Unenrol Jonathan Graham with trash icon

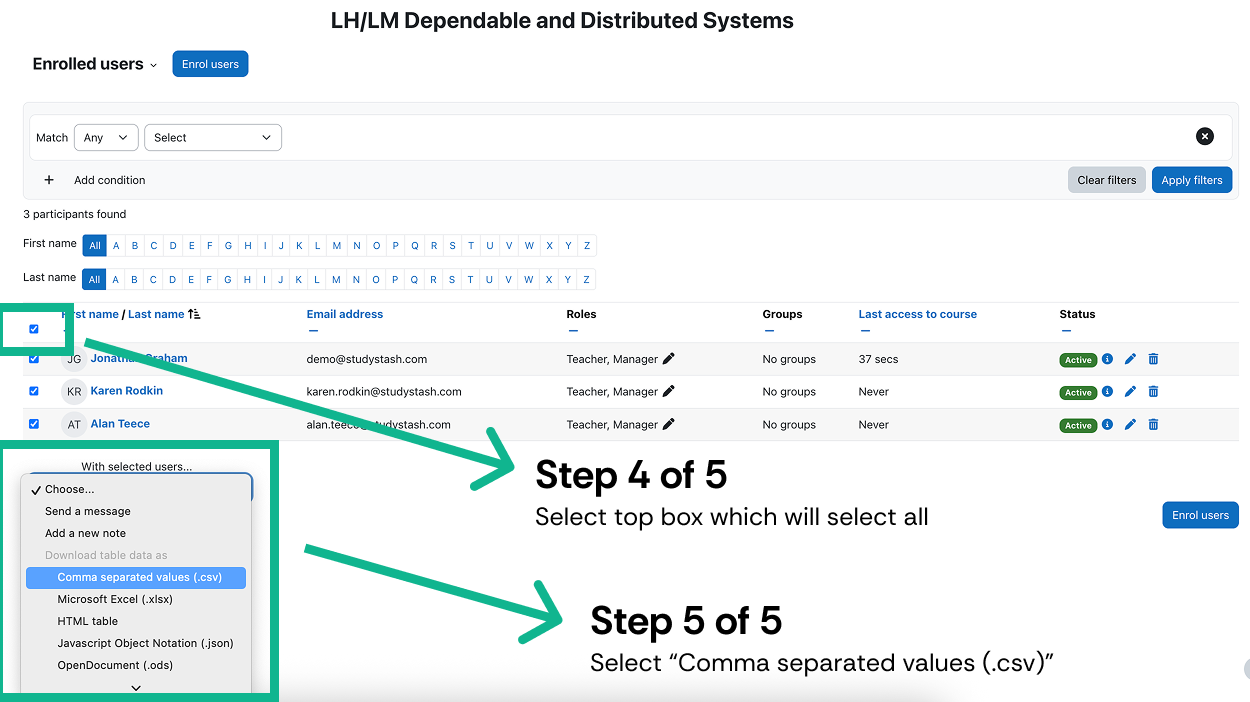click(1153, 359)
